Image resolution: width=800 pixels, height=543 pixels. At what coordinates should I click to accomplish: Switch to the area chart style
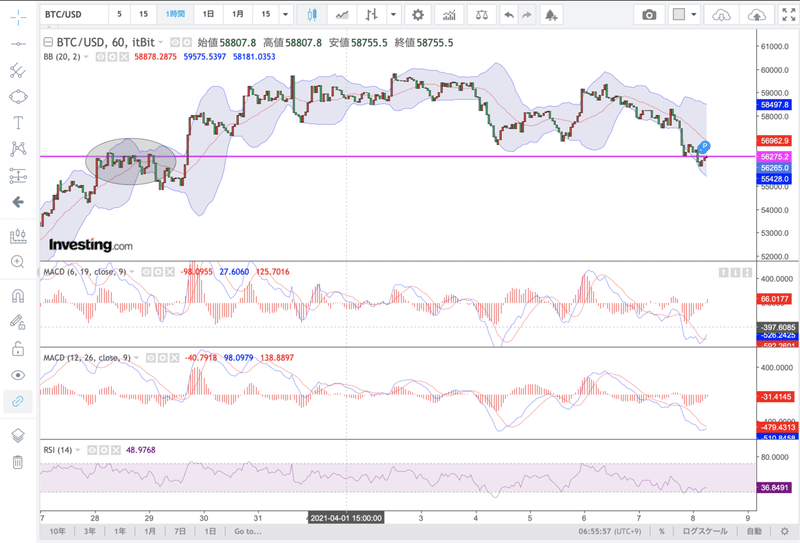tap(342, 15)
